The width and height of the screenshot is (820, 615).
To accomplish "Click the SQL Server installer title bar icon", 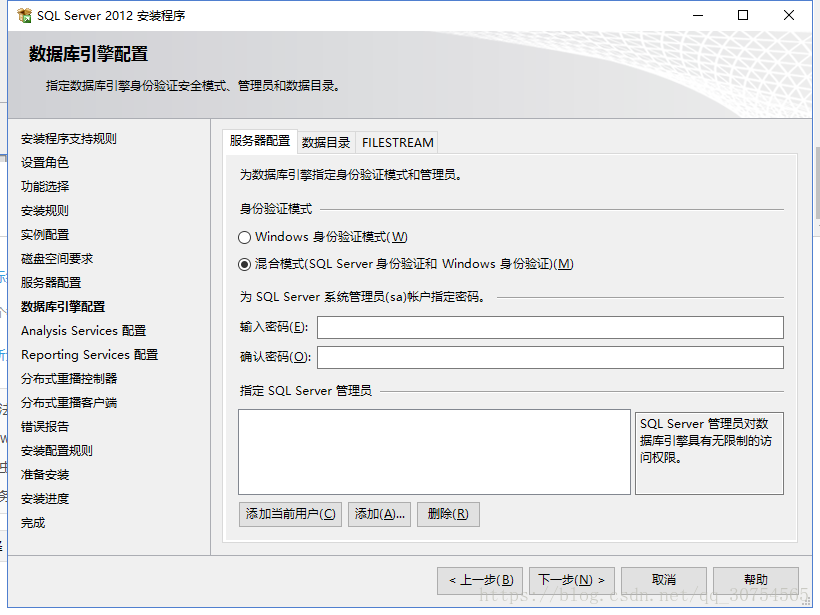I will (24, 16).
